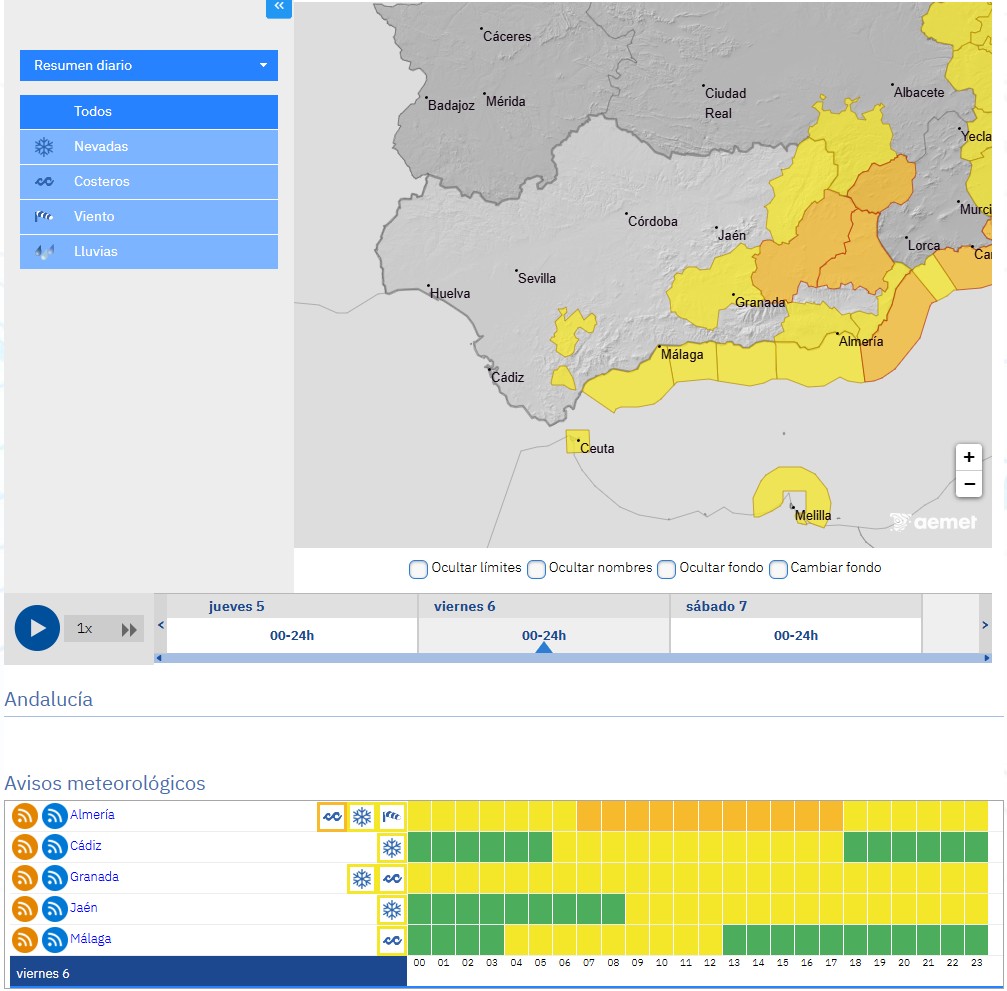The width and height of the screenshot is (1007, 991).
Task: Zoom out on the map
Action: click(968, 485)
